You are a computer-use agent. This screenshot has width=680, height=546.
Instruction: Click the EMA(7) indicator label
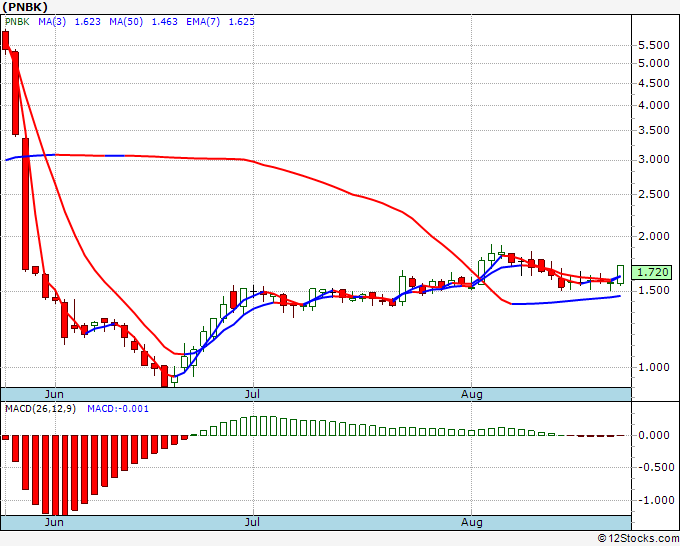(x=203, y=22)
